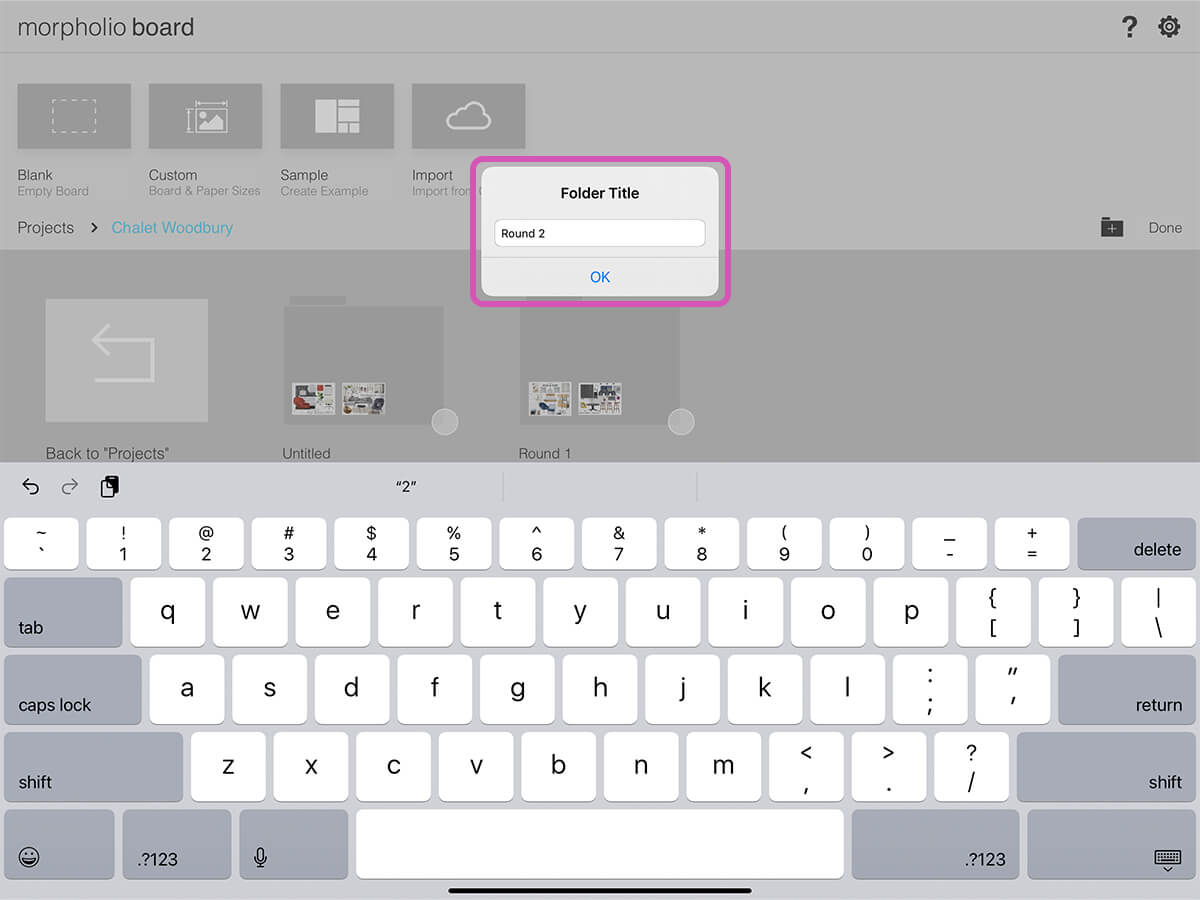Click Done to finish editing

1165,228
